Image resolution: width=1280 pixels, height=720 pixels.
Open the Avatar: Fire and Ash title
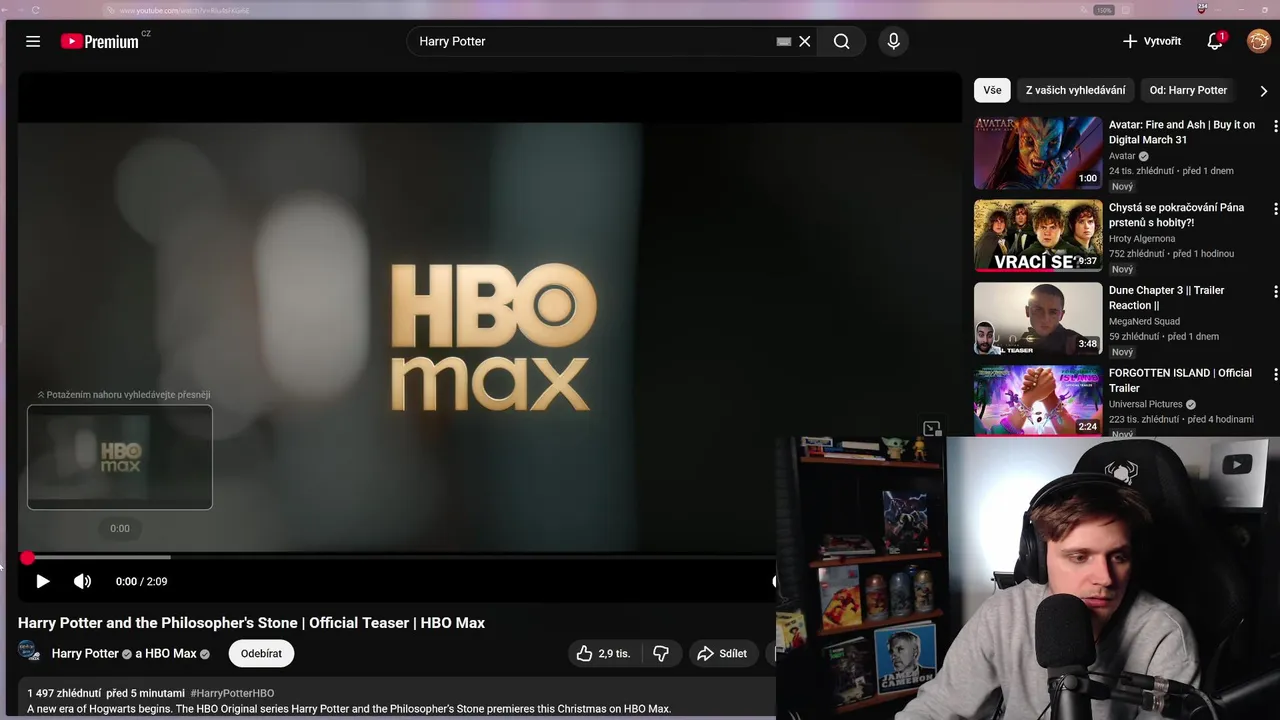[1182, 132]
